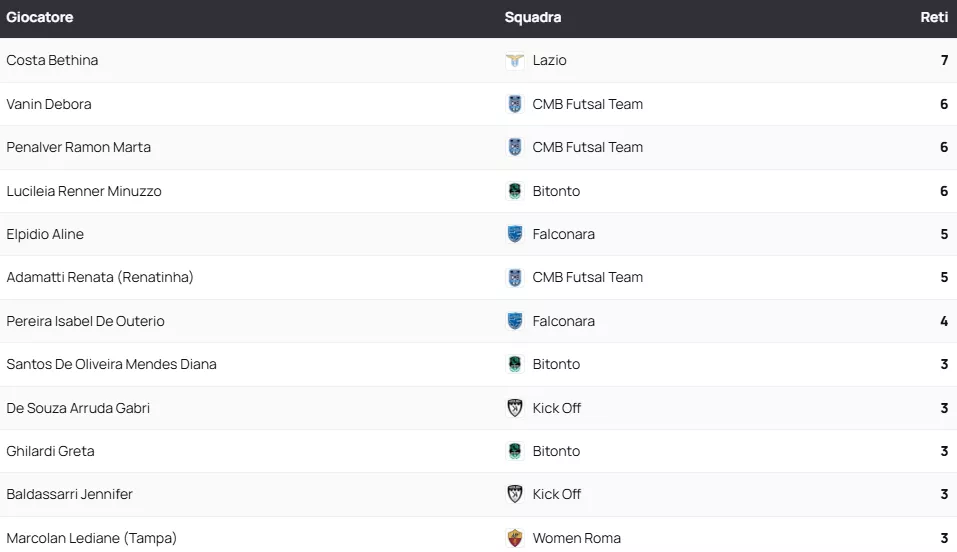This screenshot has width=957, height=552.
Task: Open the Lazio team name link
Action: (x=549, y=60)
